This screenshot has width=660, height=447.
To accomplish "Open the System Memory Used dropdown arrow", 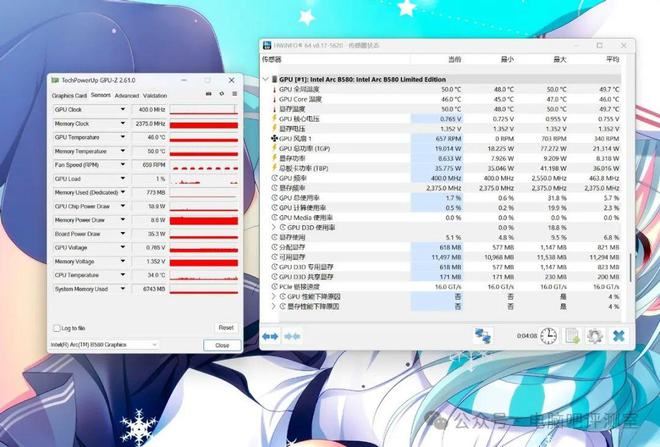I will click(123, 289).
